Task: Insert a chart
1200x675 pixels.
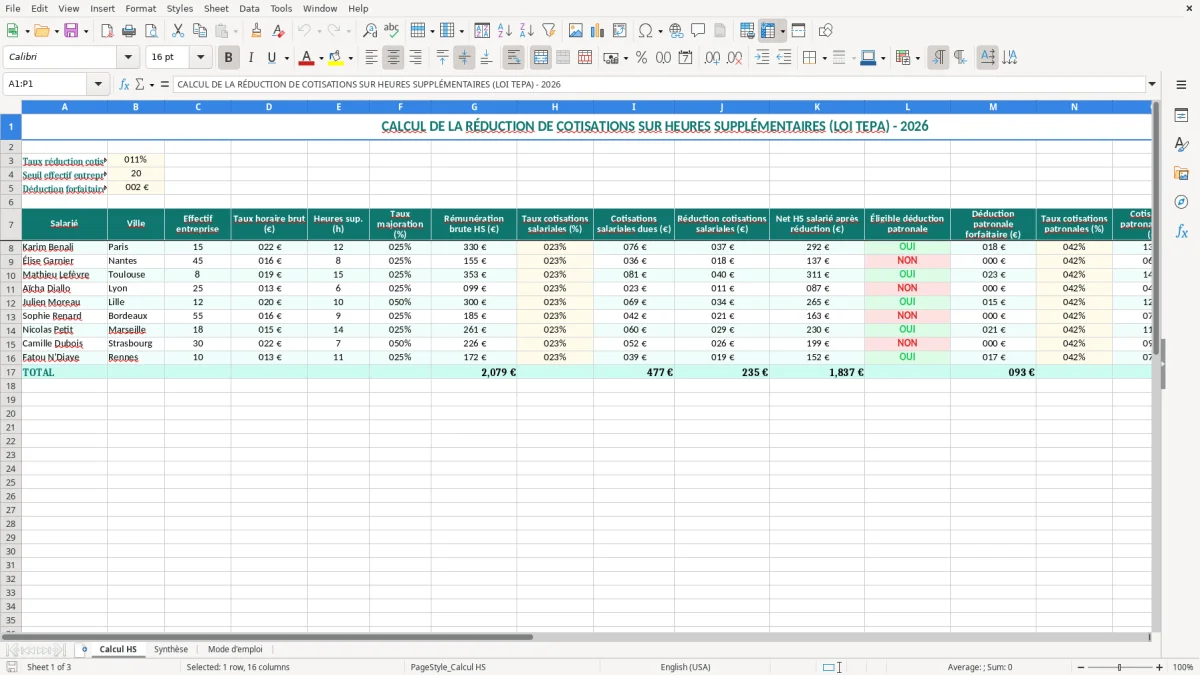Action: point(598,31)
